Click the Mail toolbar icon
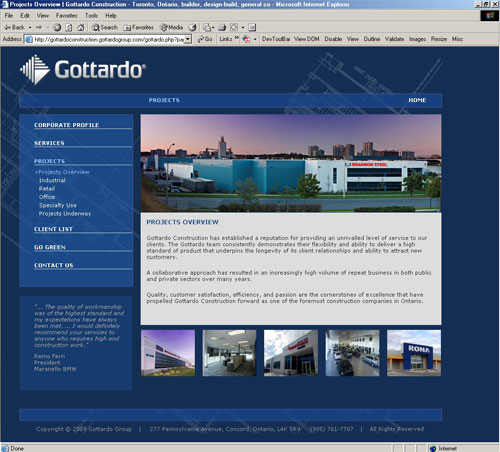Viewport: 500px width, 452px height. point(207,27)
